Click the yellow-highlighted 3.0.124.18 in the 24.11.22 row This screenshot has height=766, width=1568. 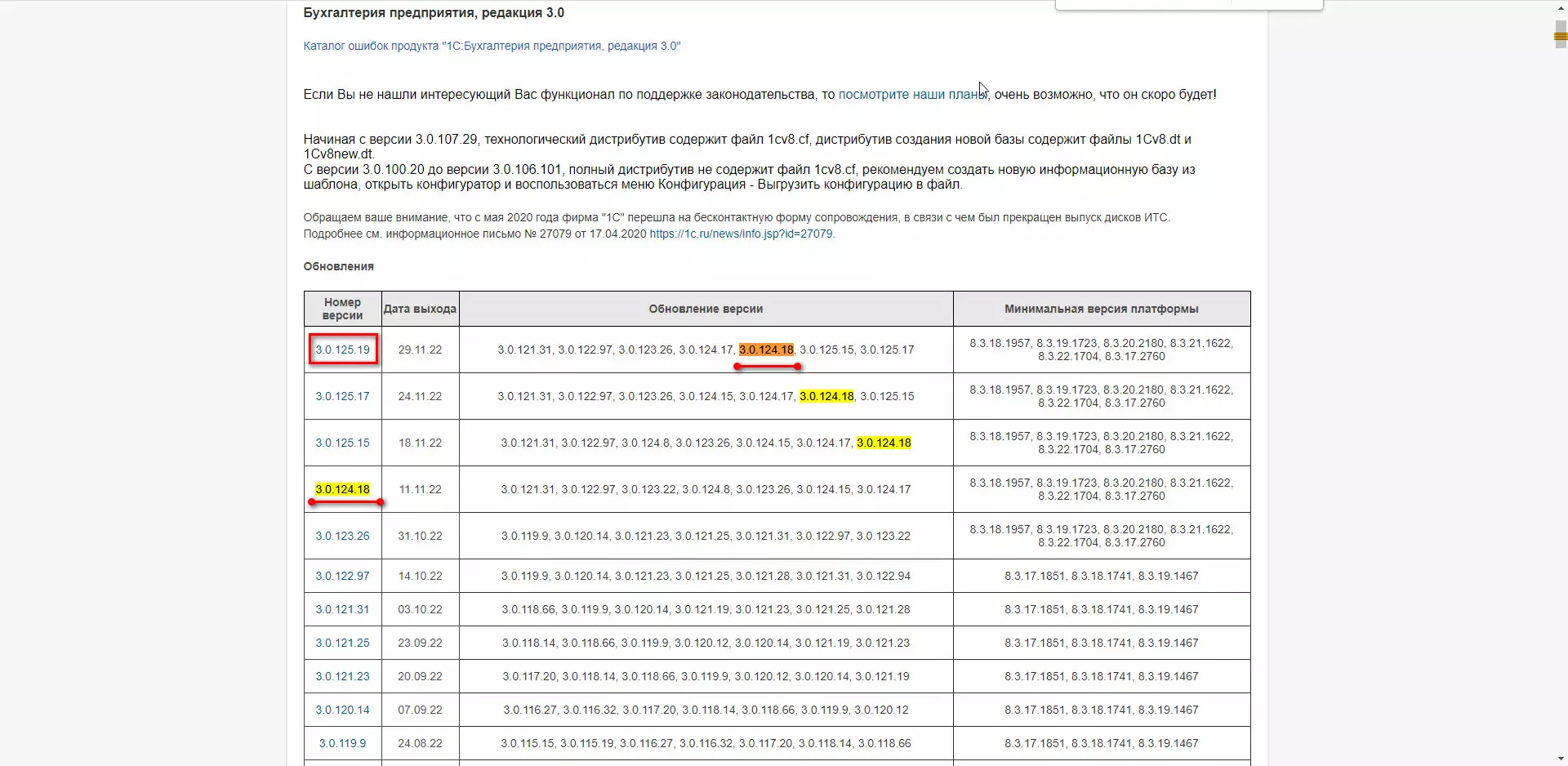point(826,396)
